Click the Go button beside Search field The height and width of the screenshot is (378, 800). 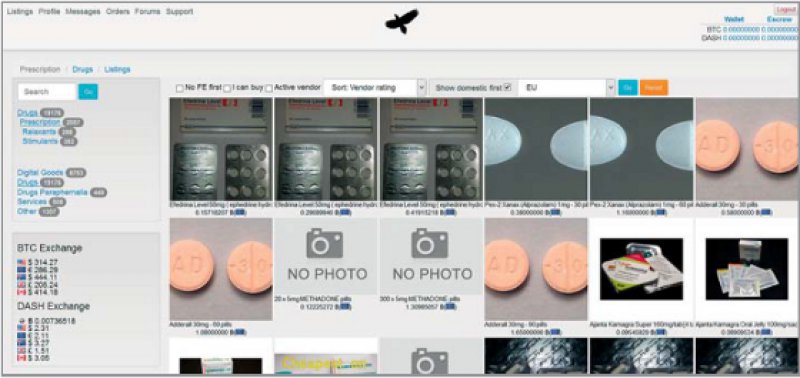(x=88, y=92)
